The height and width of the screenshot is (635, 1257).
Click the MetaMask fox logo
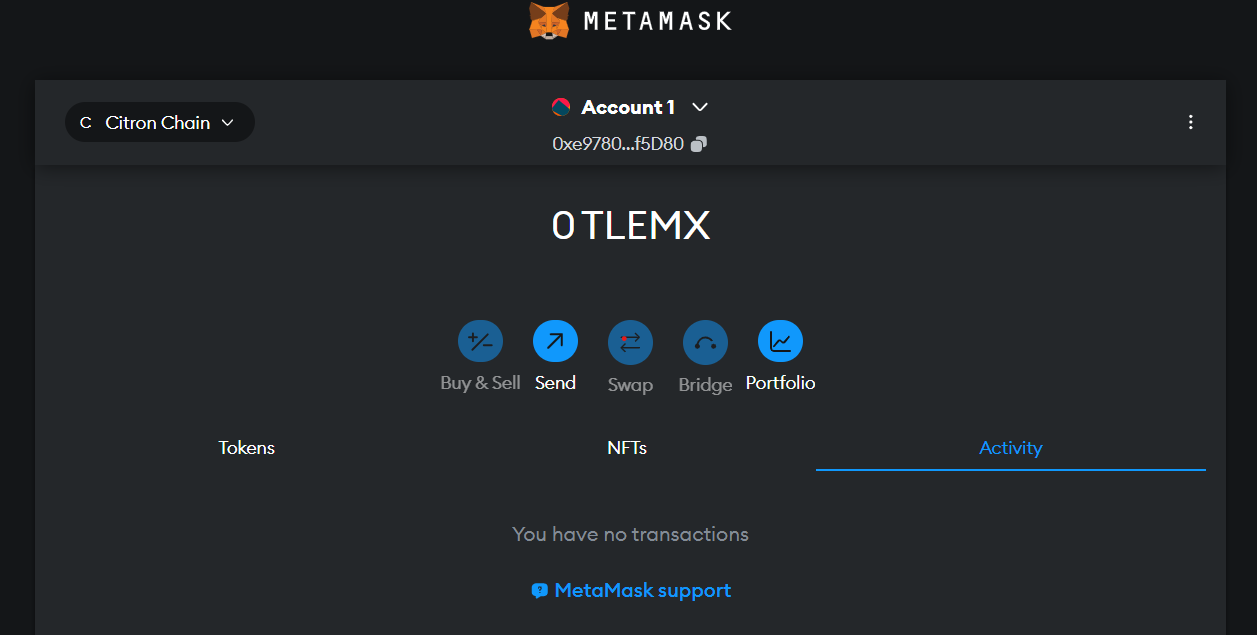pos(547,19)
